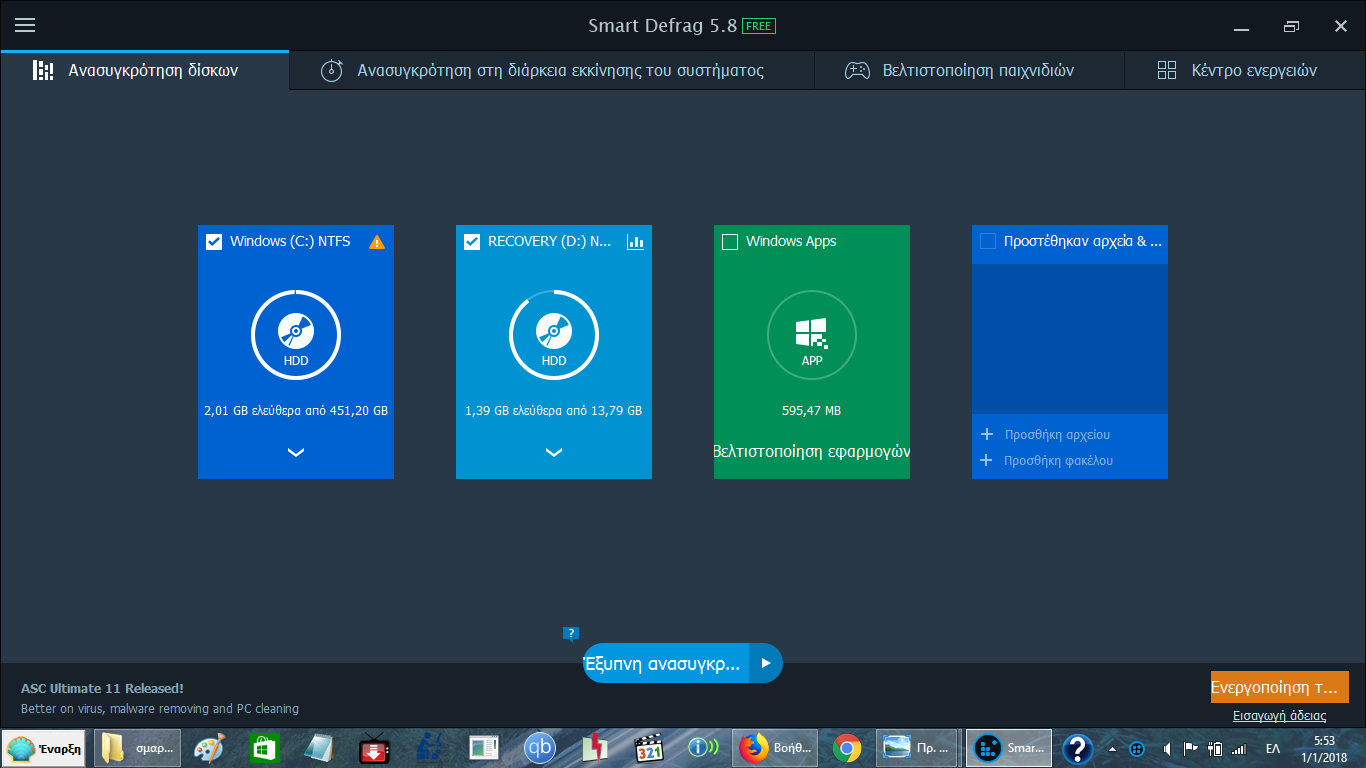
Task: Click the volume speaker tray icon
Action: [1166, 748]
